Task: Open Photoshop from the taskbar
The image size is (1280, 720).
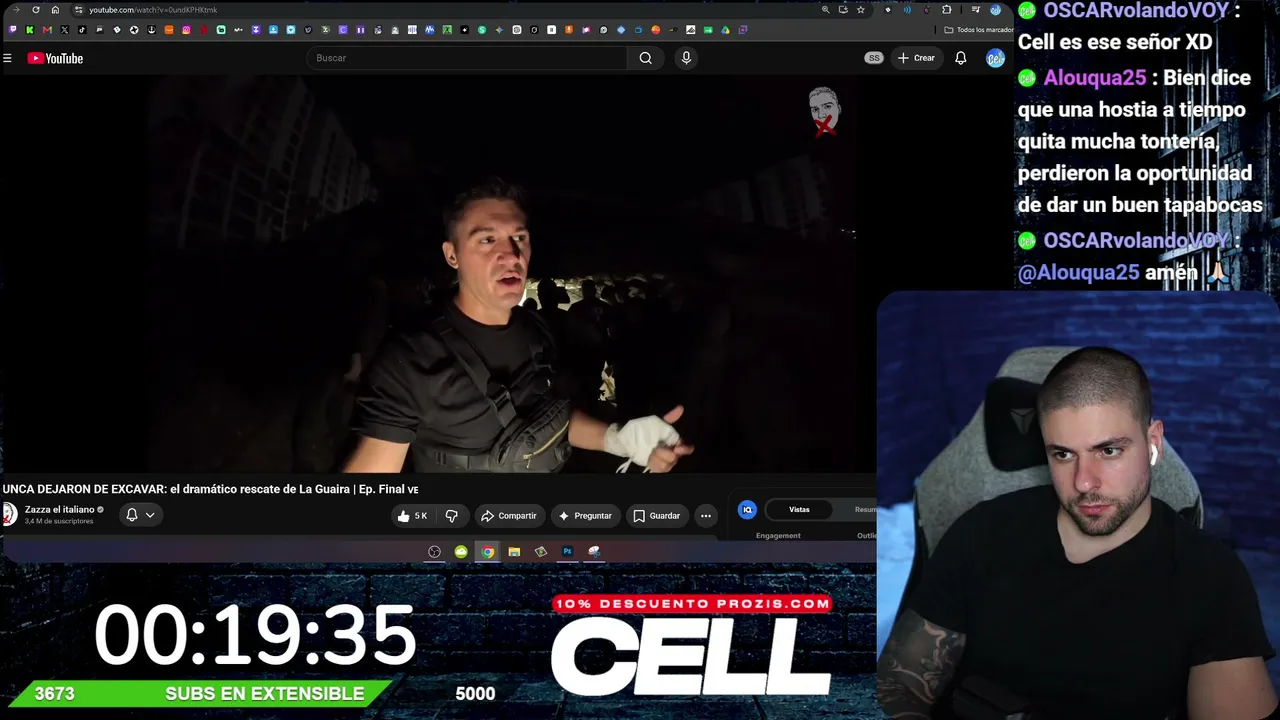Action: click(x=567, y=552)
